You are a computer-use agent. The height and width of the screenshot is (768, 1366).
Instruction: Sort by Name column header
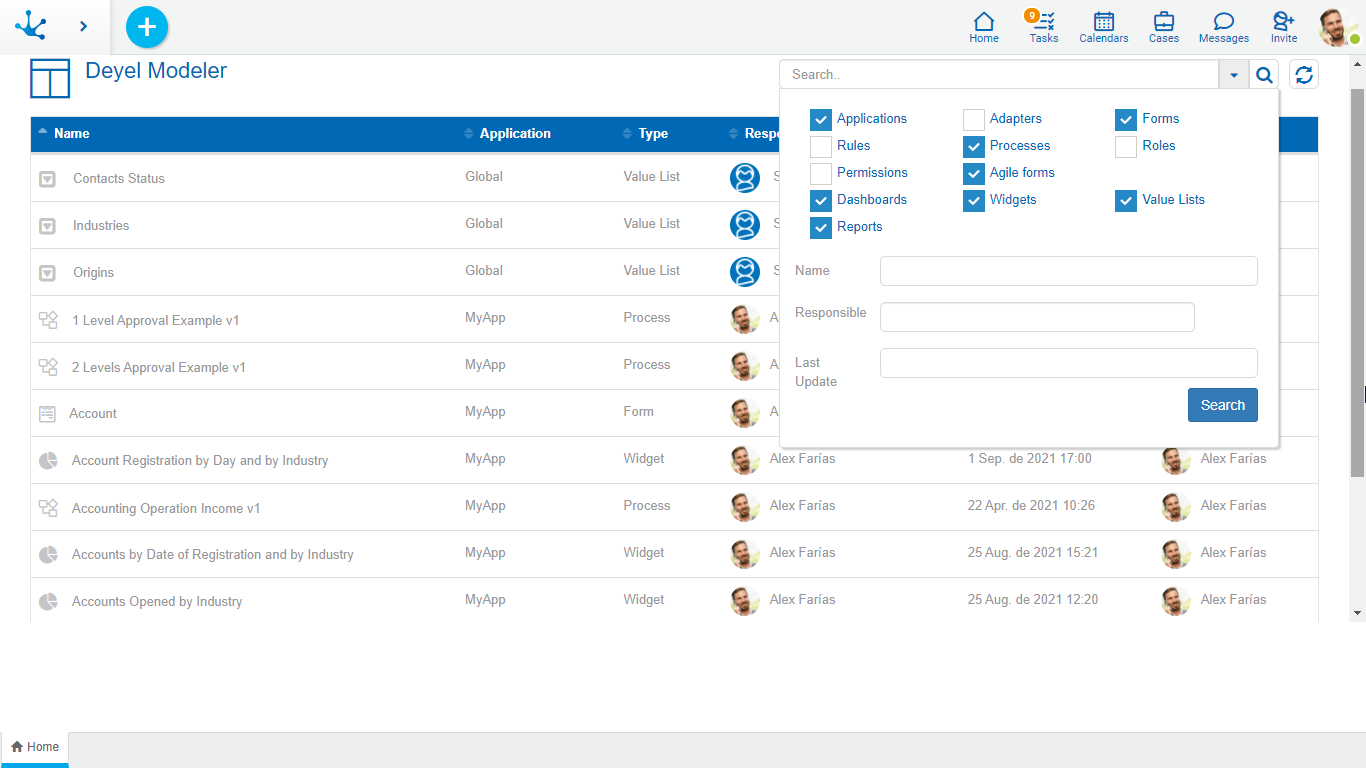coord(72,133)
